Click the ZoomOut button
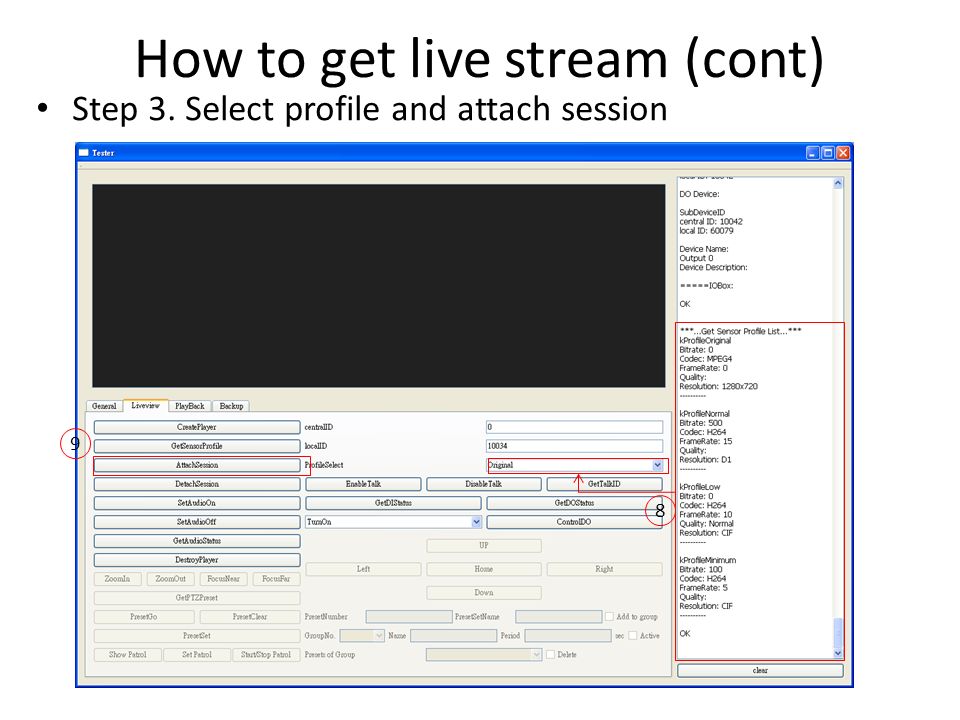The width and height of the screenshot is (960, 720). coord(170,579)
